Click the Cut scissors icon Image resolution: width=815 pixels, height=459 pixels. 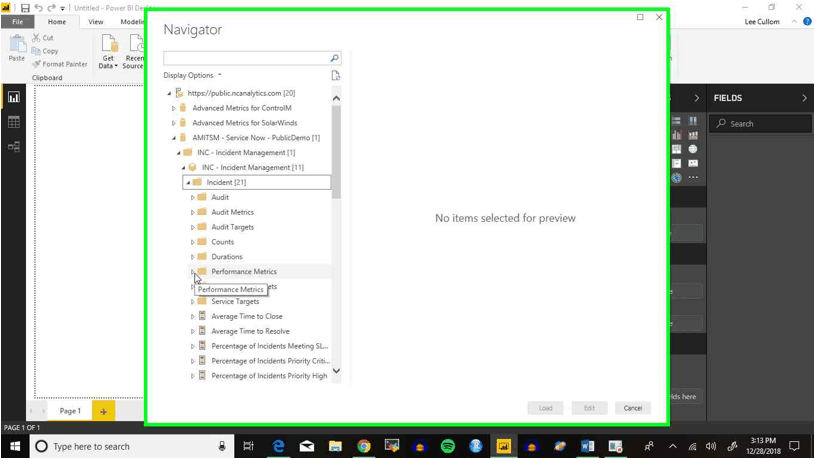(x=36, y=37)
